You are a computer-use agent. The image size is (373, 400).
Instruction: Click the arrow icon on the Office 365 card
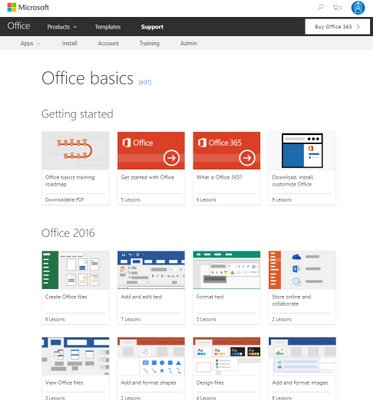pyautogui.click(x=247, y=158)
